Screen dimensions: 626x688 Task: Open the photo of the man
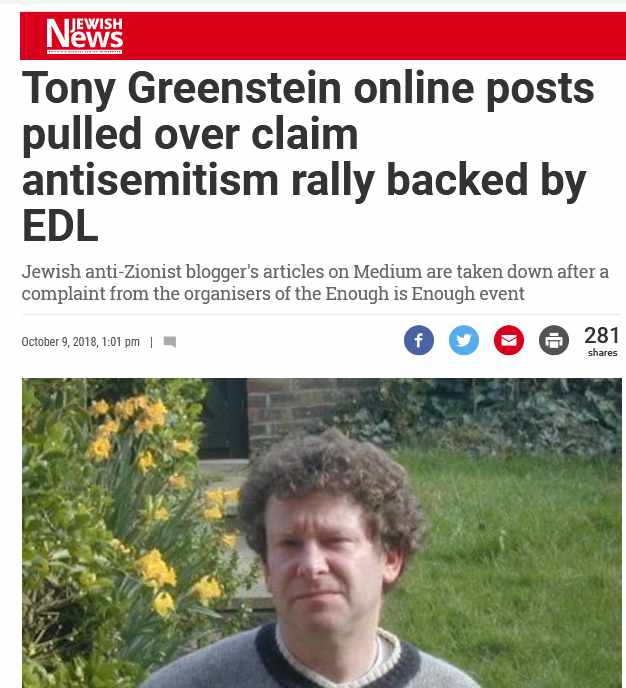(x=322, y=533)
